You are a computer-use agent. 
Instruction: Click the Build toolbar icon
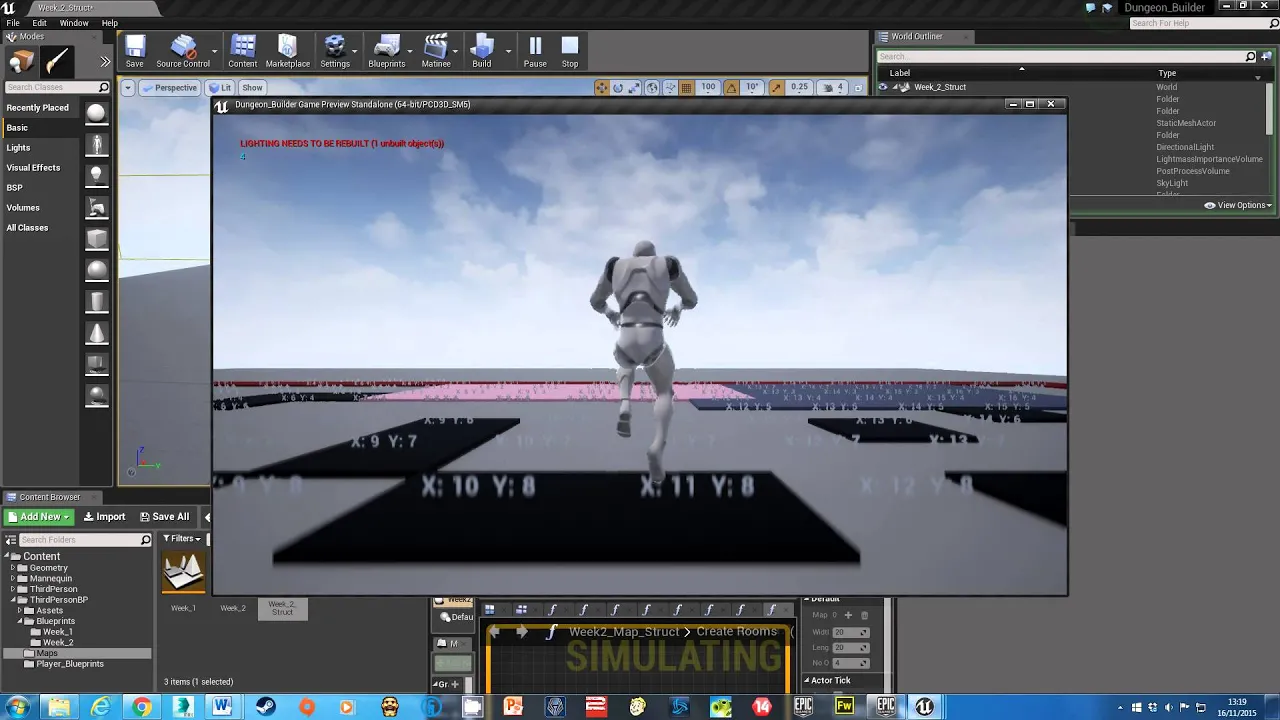pos(482,51)
